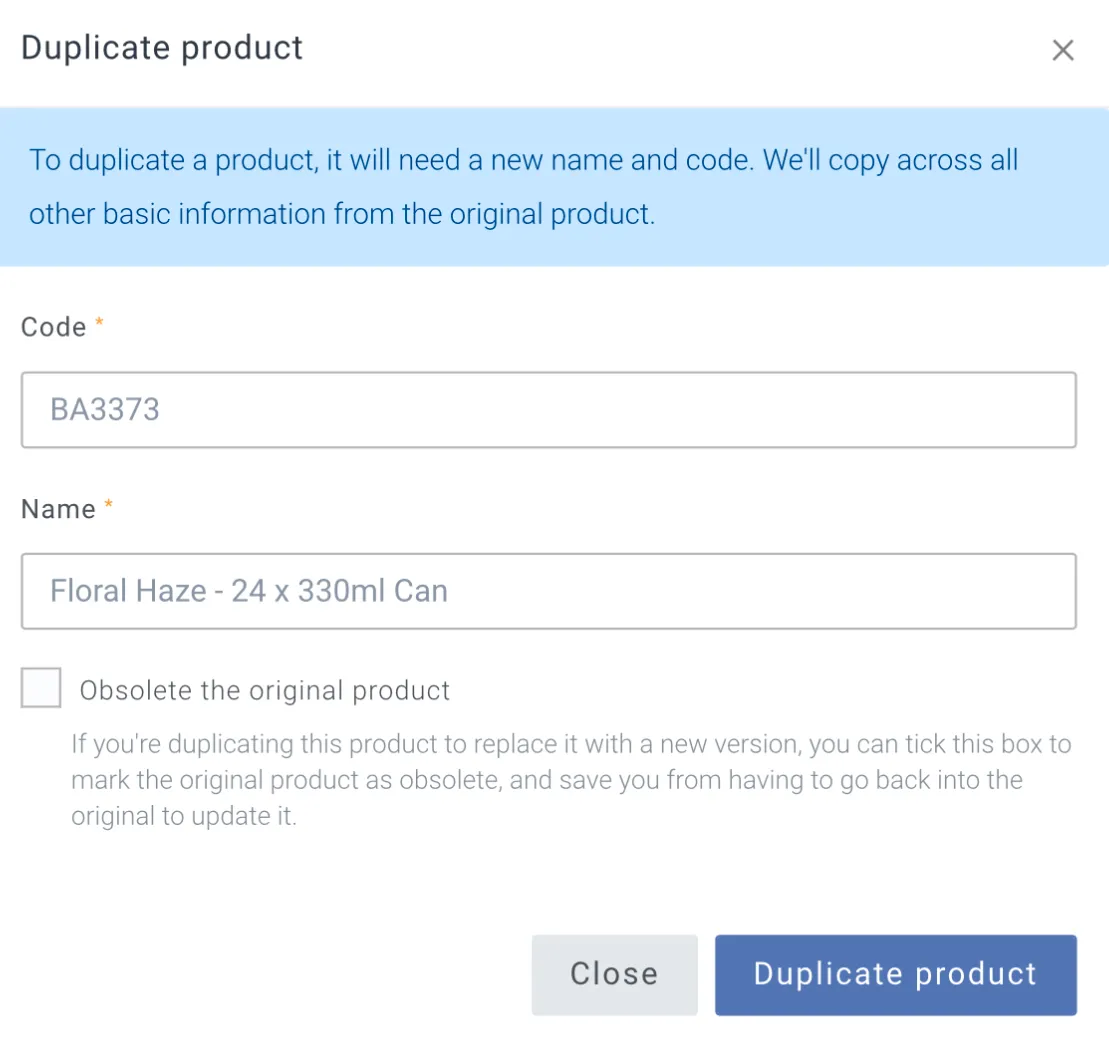This screenshot has width=1109, height=1041.
Task: Click into the Code input field
Action: 548,410
